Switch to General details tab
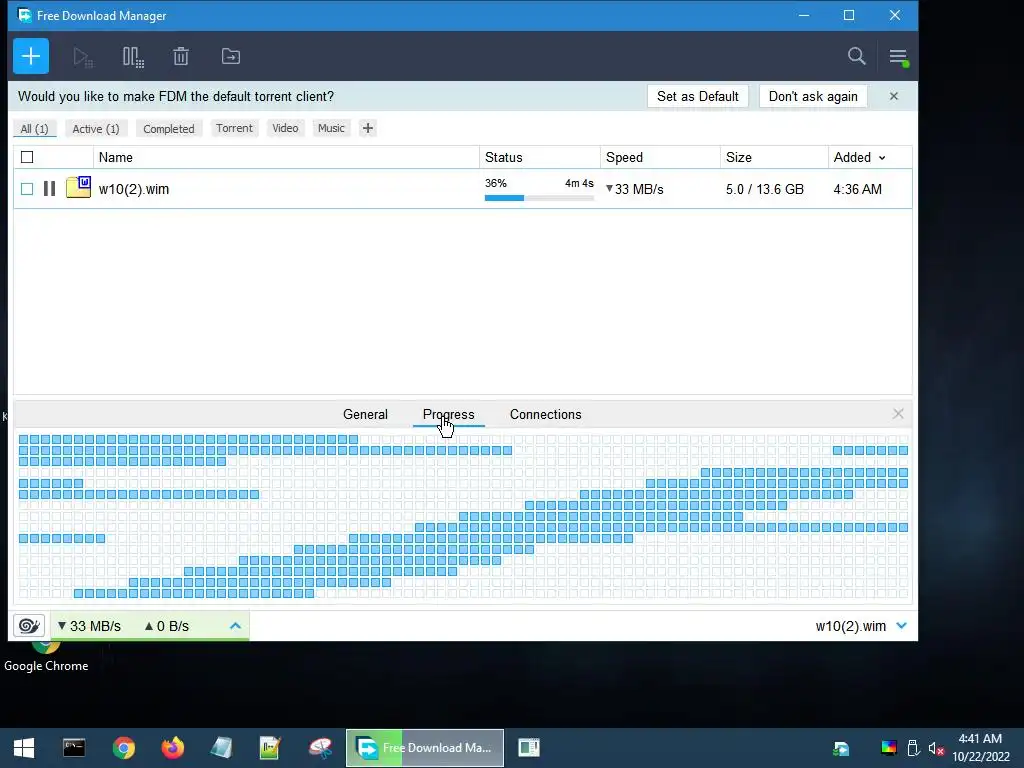 pyautogui.click(x=365, y=415)
